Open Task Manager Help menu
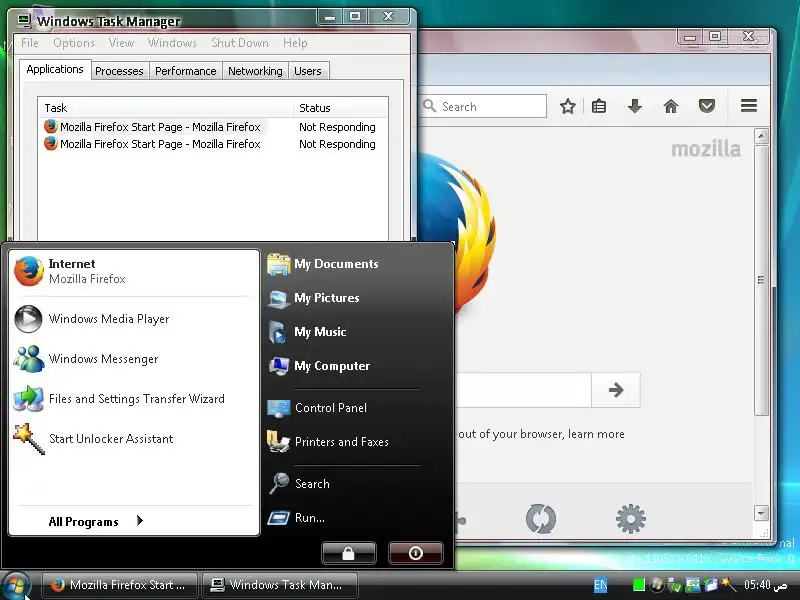The width and height of the screenshot is (800, 600). click(295, 43)
